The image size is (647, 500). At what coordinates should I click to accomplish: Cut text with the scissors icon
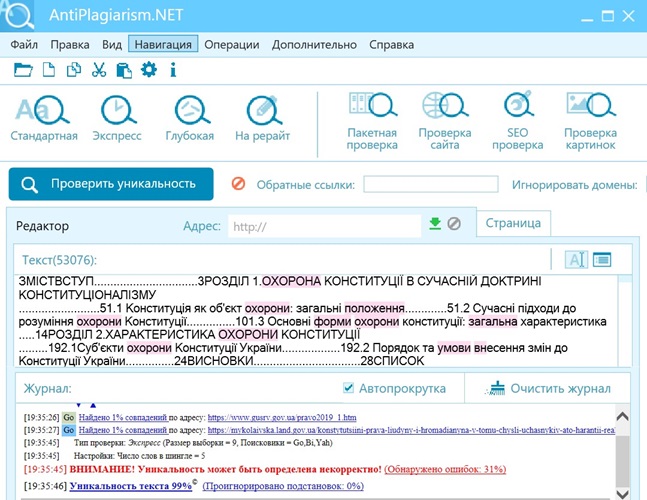(99, 70)
